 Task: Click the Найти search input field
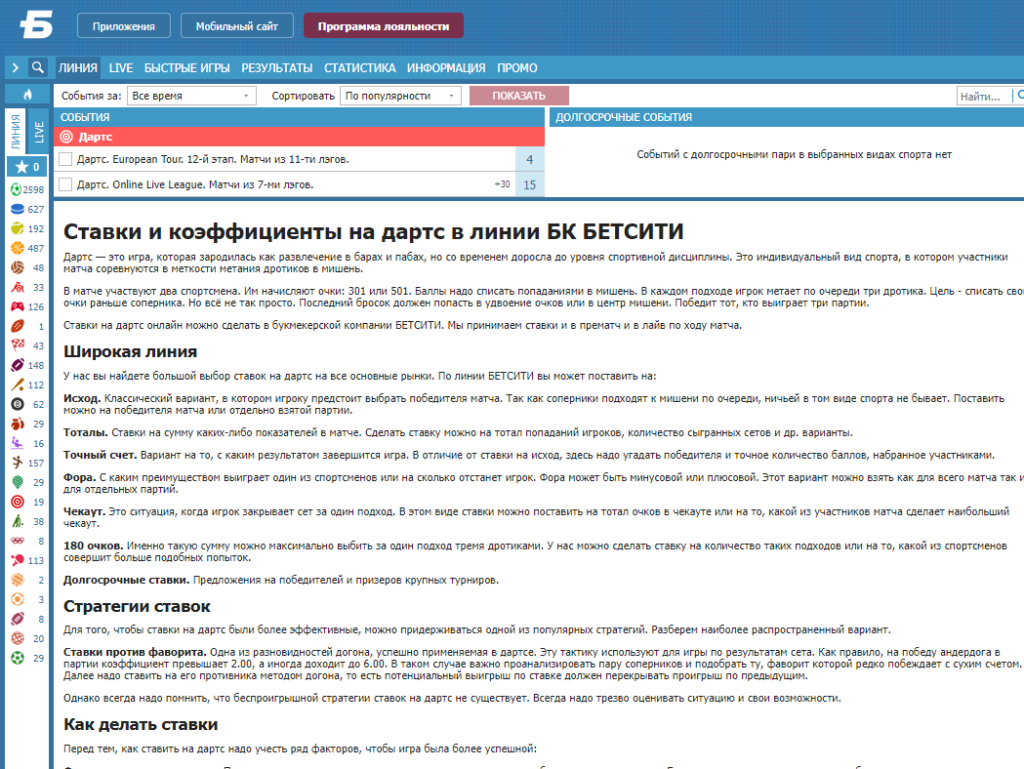point(984,96)
